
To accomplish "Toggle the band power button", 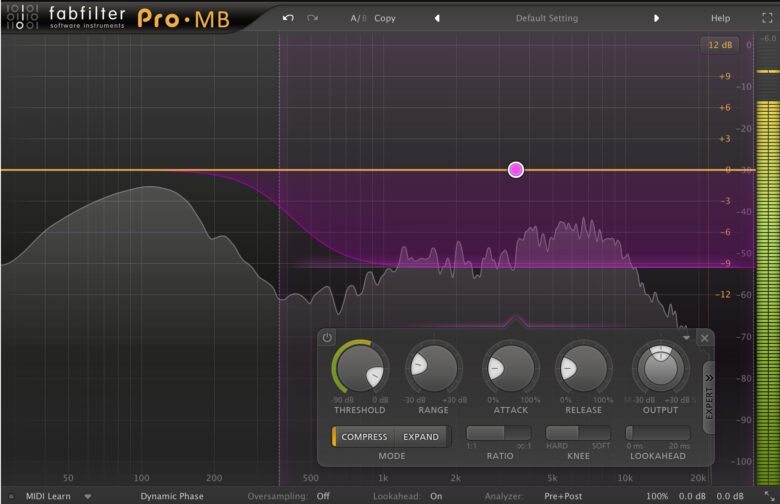I will click(x=327, y=337).
